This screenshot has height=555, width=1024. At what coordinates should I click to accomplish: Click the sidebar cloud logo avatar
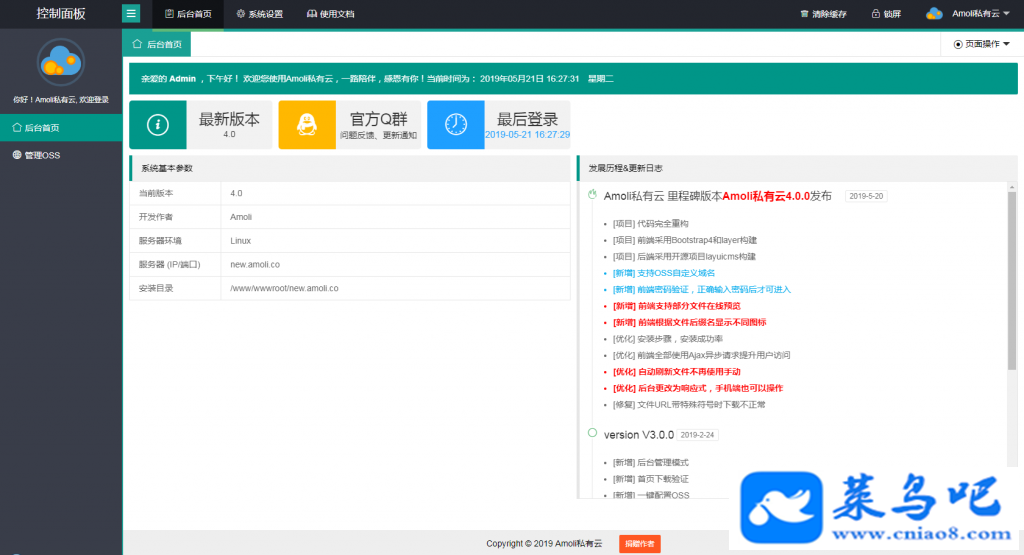61,62
